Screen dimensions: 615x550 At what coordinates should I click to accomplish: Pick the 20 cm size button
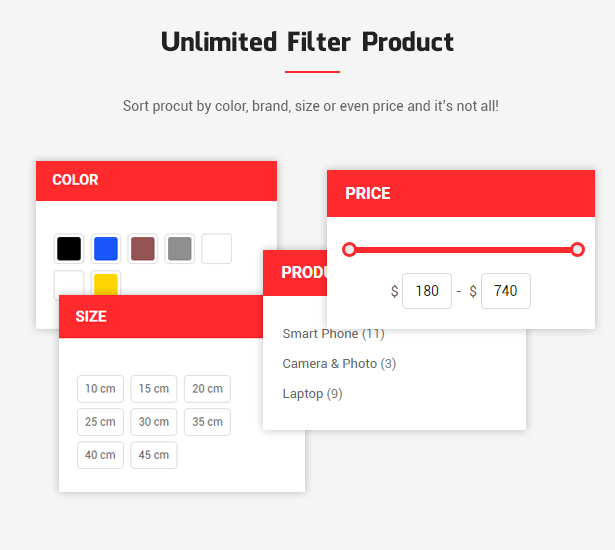point(207,389)
